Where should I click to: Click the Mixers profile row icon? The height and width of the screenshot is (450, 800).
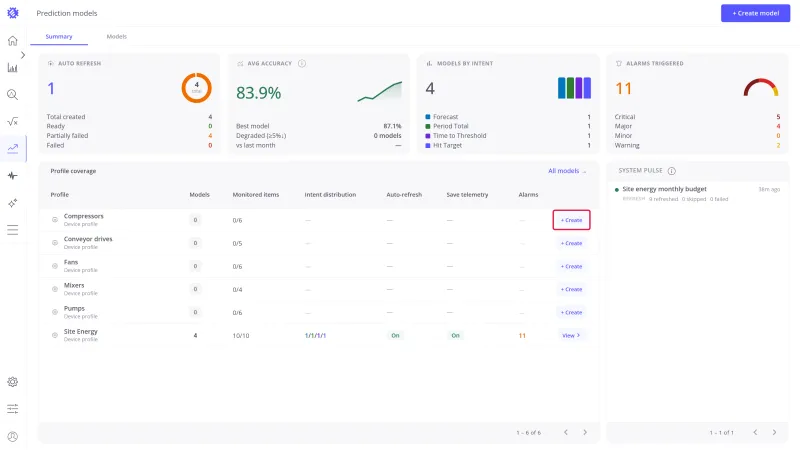55,289
